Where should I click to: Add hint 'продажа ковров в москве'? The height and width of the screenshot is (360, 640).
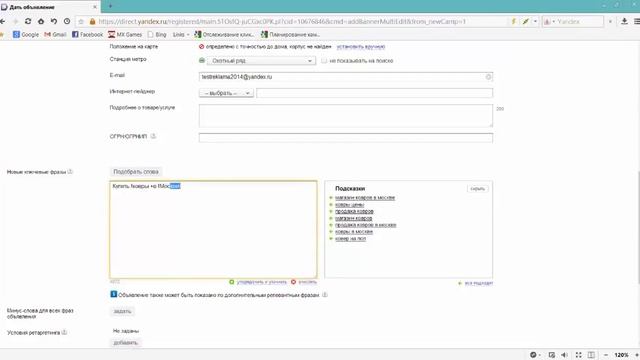(366, 225)
